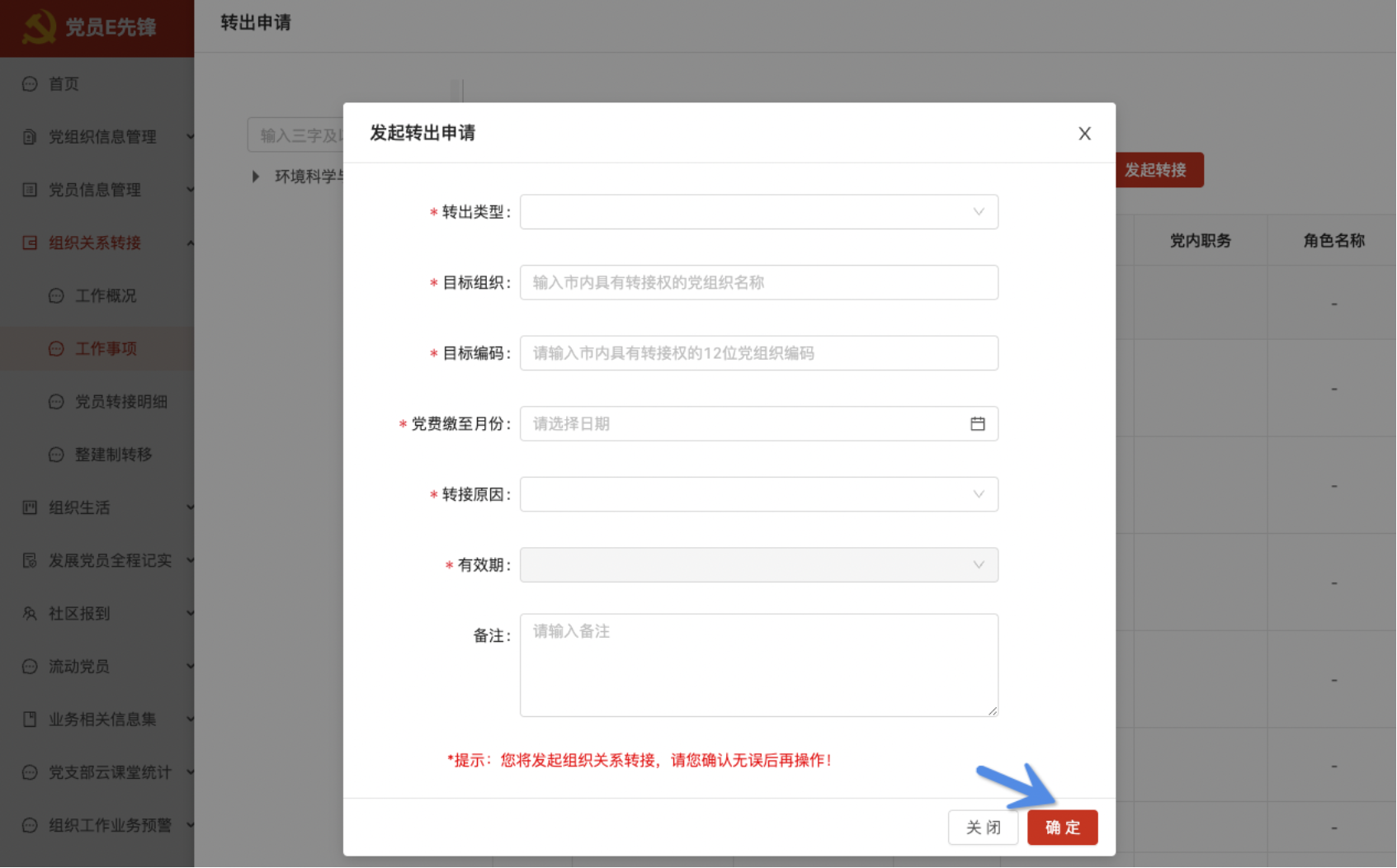Screen dimensions: 1397x868
Task: Click into the 备注 text area
Action: [x=758, y=665]
